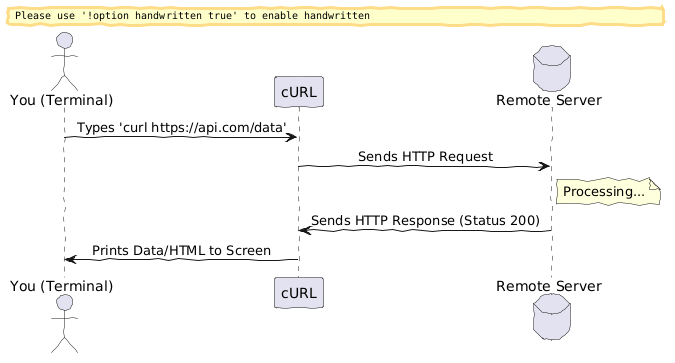Click the top cURL participant box
The width and height of the screenshot is (675, 363).
click(x=299, y=92)
